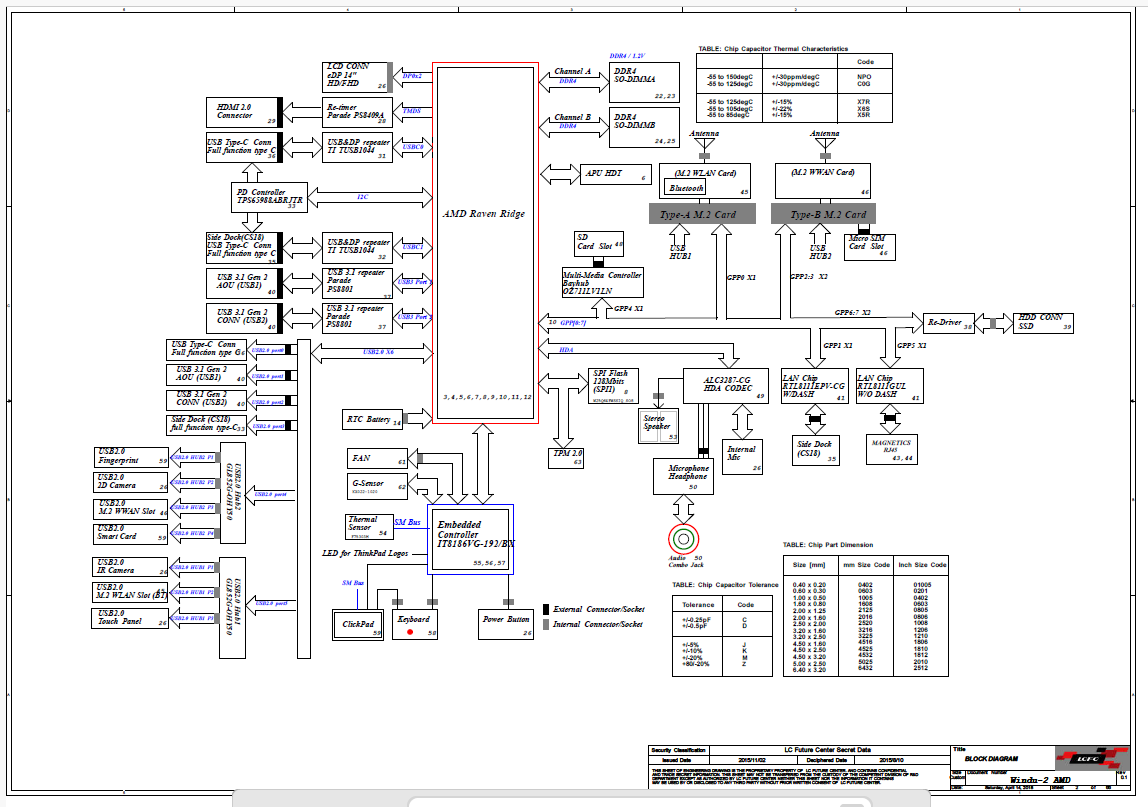
Task: Click Embedded Controller IT8186VG-192/BX block
Action: pyautogui.click(x=470, y=540)
